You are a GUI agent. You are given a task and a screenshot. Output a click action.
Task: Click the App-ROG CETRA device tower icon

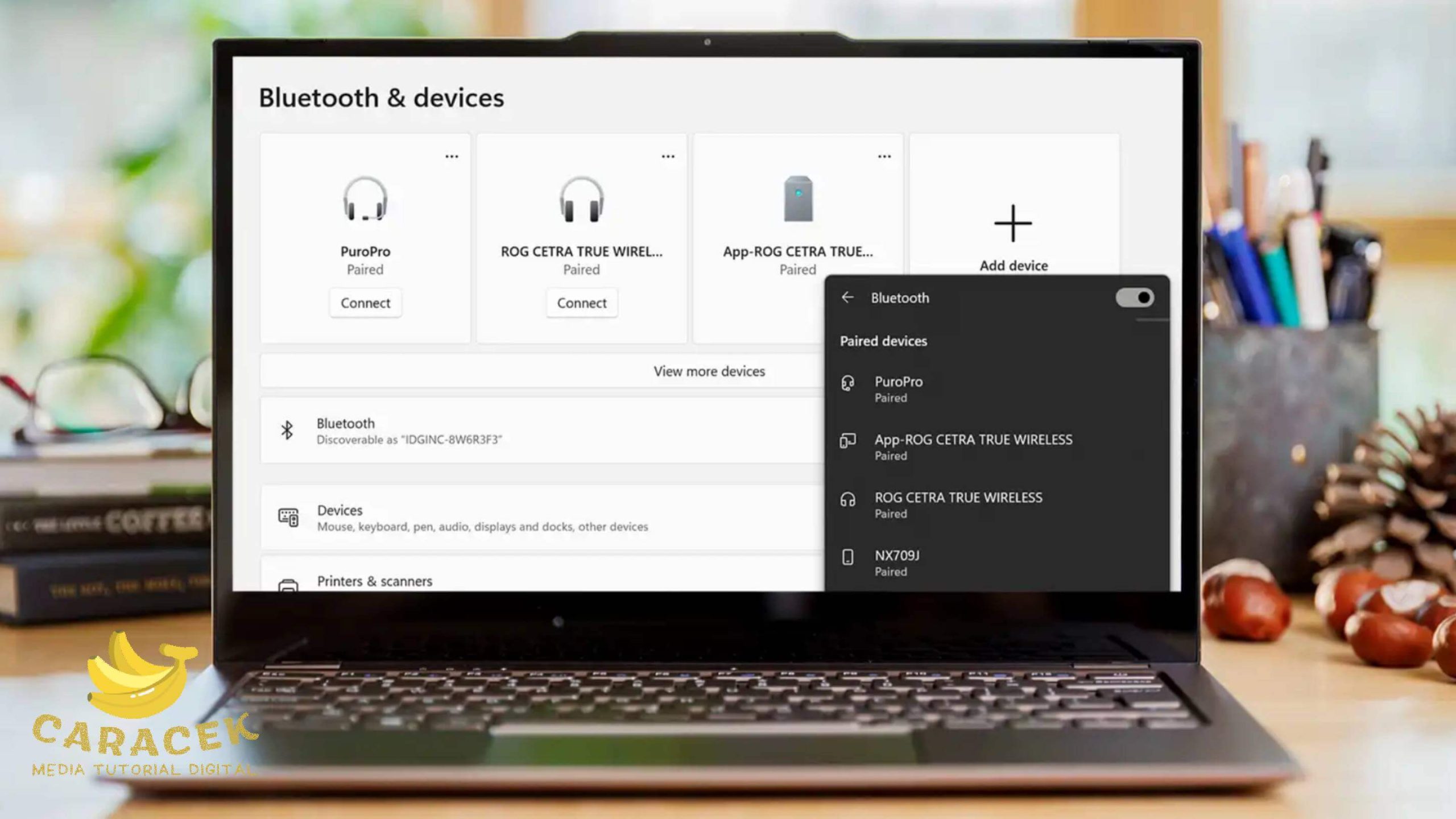click(x=798, y=199)
